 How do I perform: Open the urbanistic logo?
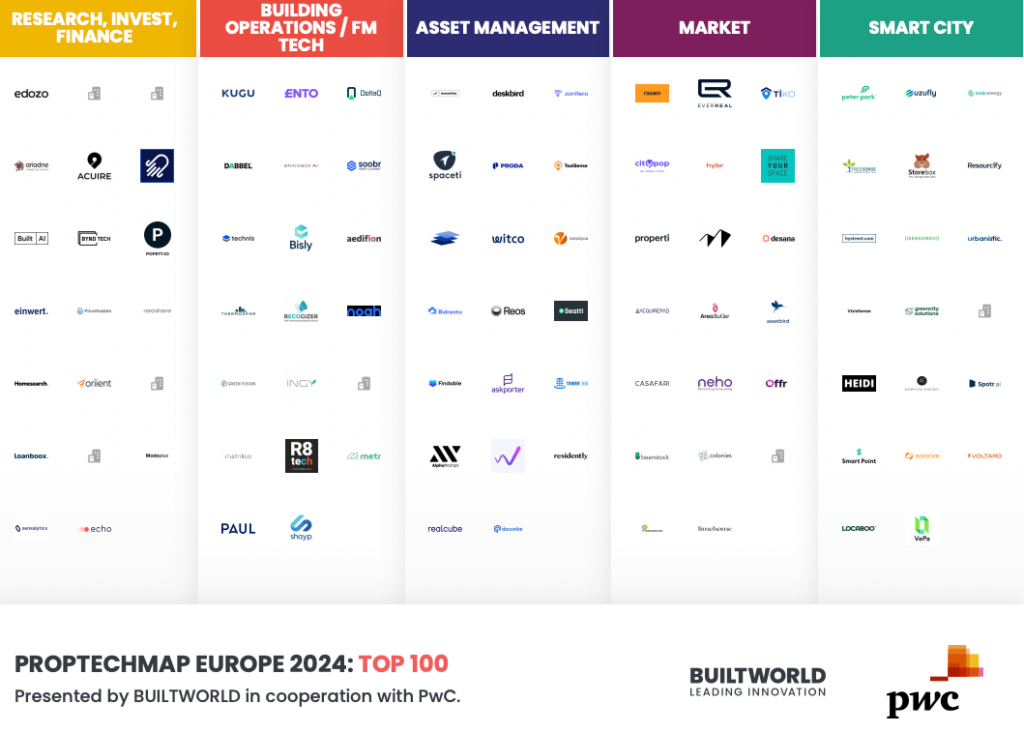(x=985, y=238)
